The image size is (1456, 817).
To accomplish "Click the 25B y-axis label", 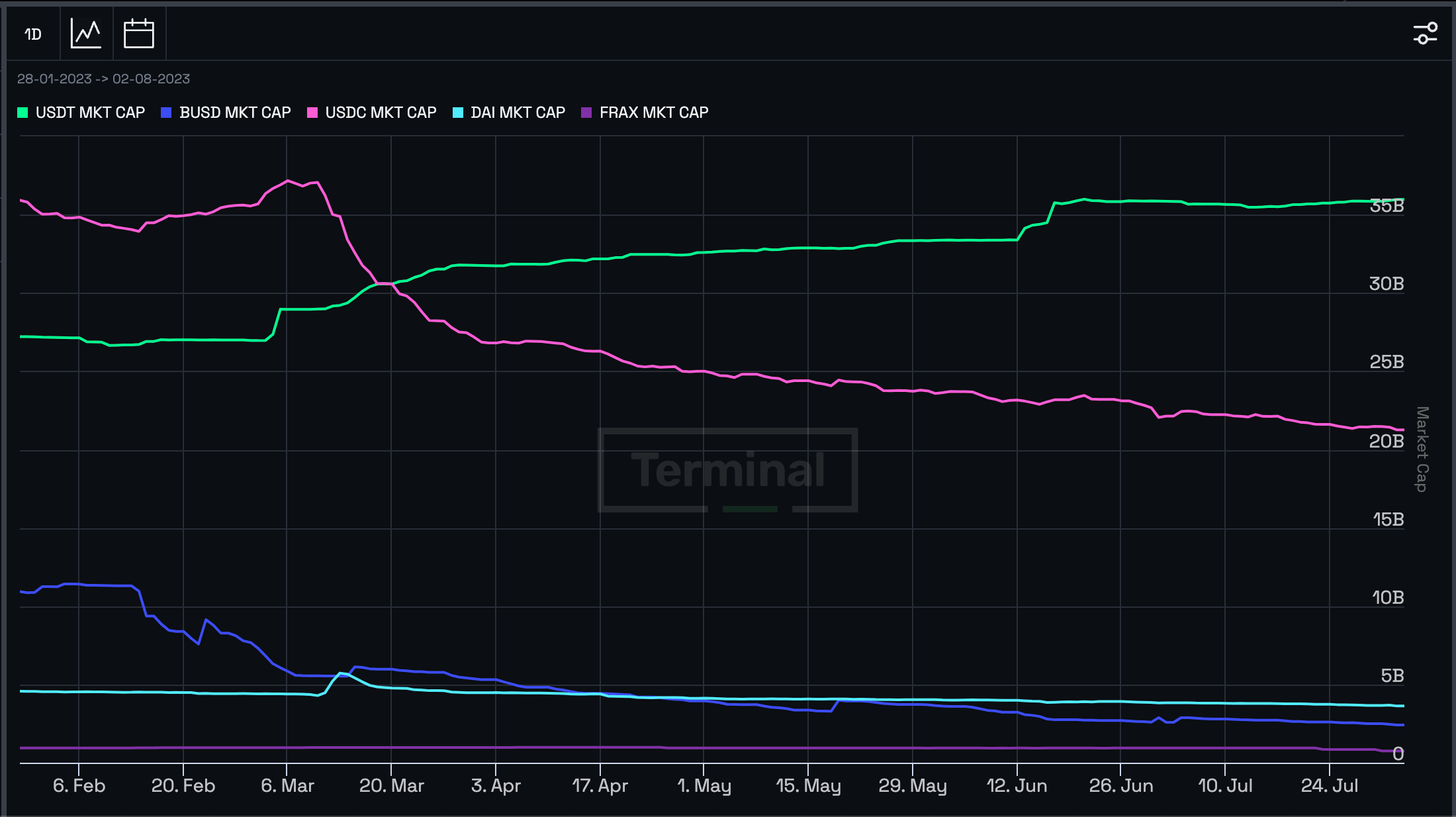I will point(1387,362).
